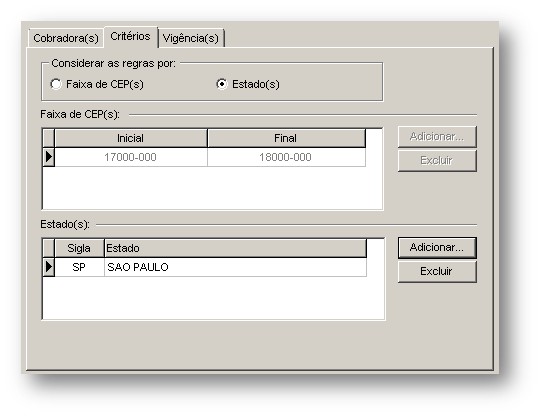Click the disabled Excluir button for CEP
This screenshot has width=541, height=416.
(437, 160)
